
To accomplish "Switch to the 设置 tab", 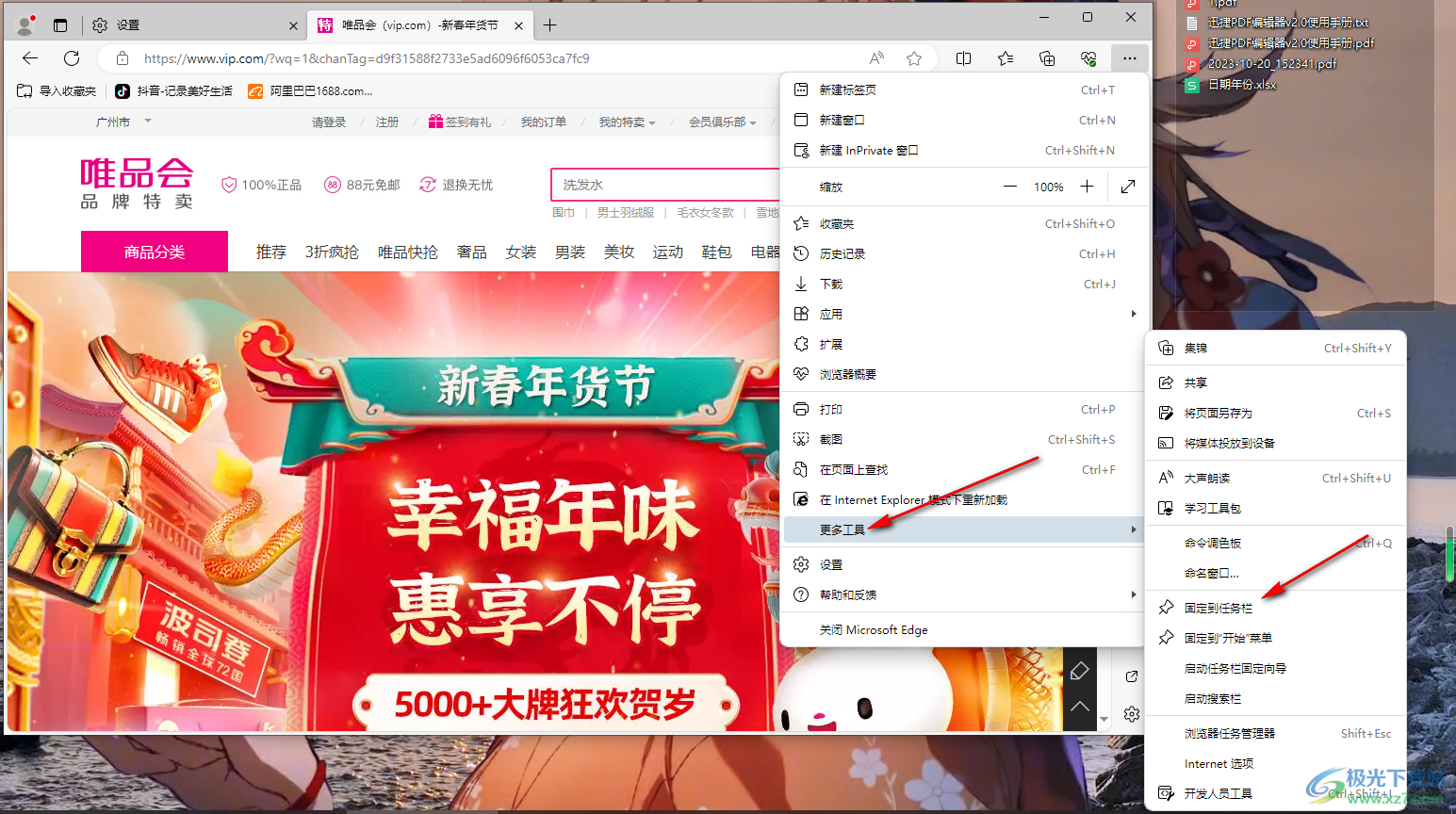I will pos(195,25).
